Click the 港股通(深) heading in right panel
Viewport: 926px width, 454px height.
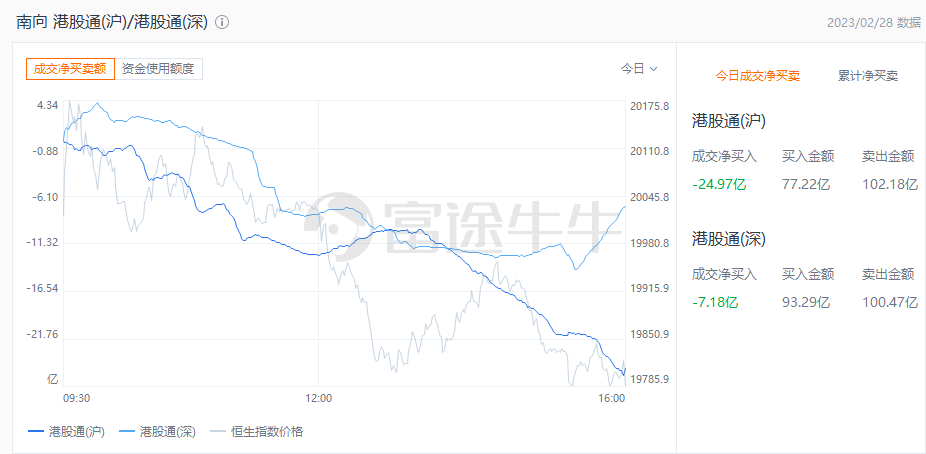(728, 239)
